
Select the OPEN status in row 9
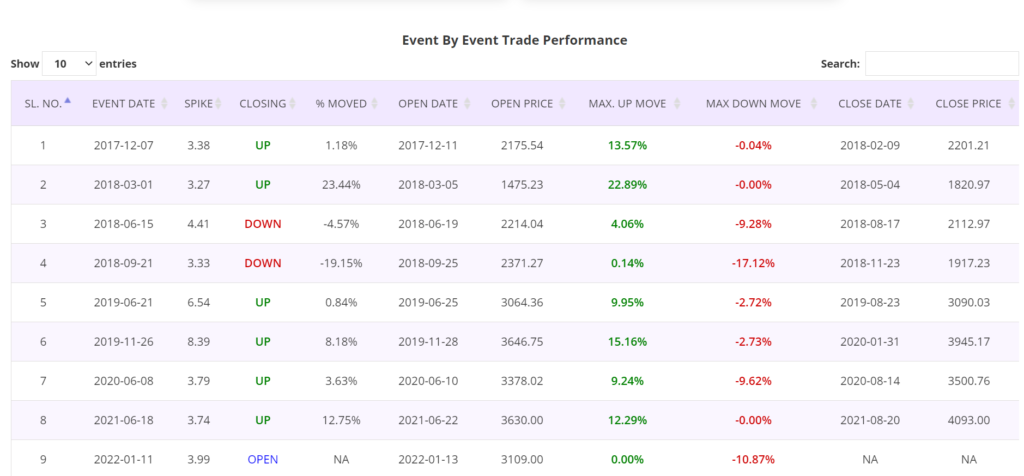coord(262,459)
